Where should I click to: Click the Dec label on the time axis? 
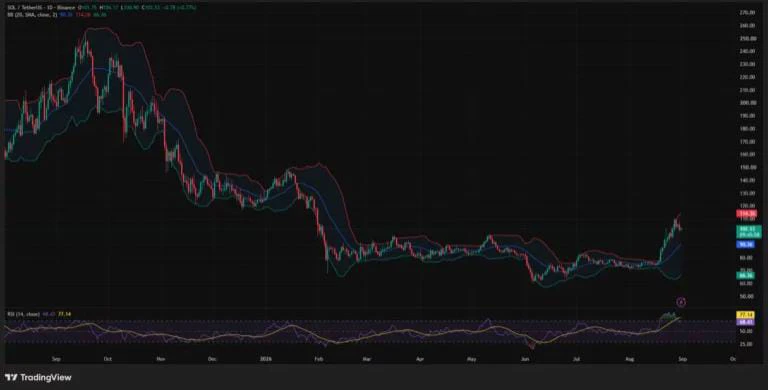[212, 359]
